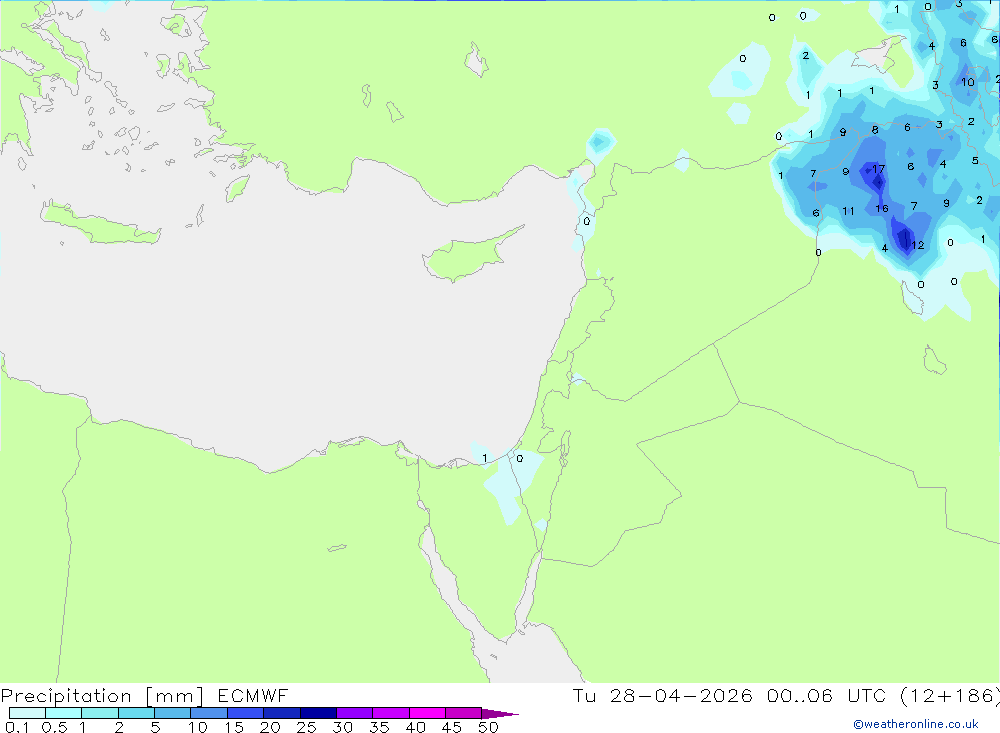Select the '8' precipitation value on map
1000x733 pixels.
[875, 130]
